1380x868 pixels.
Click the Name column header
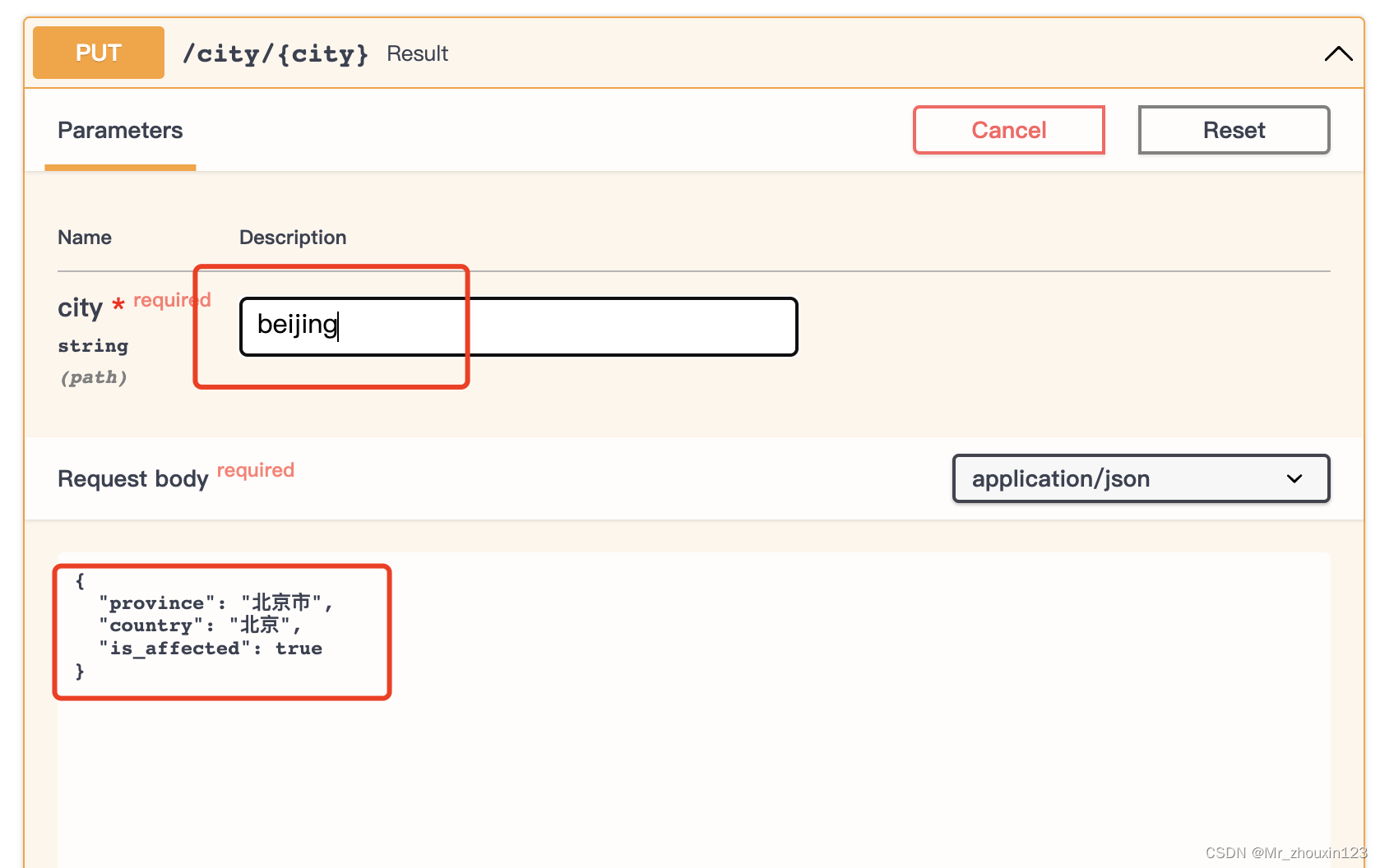pos(84,237)
